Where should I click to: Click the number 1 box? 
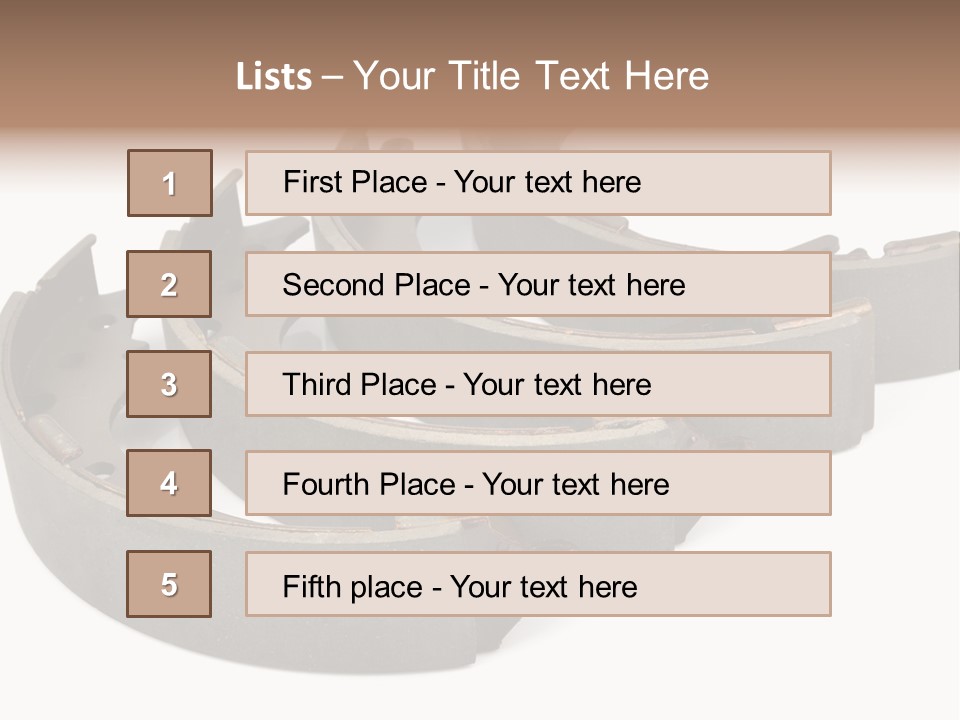(x=170, y=183)
